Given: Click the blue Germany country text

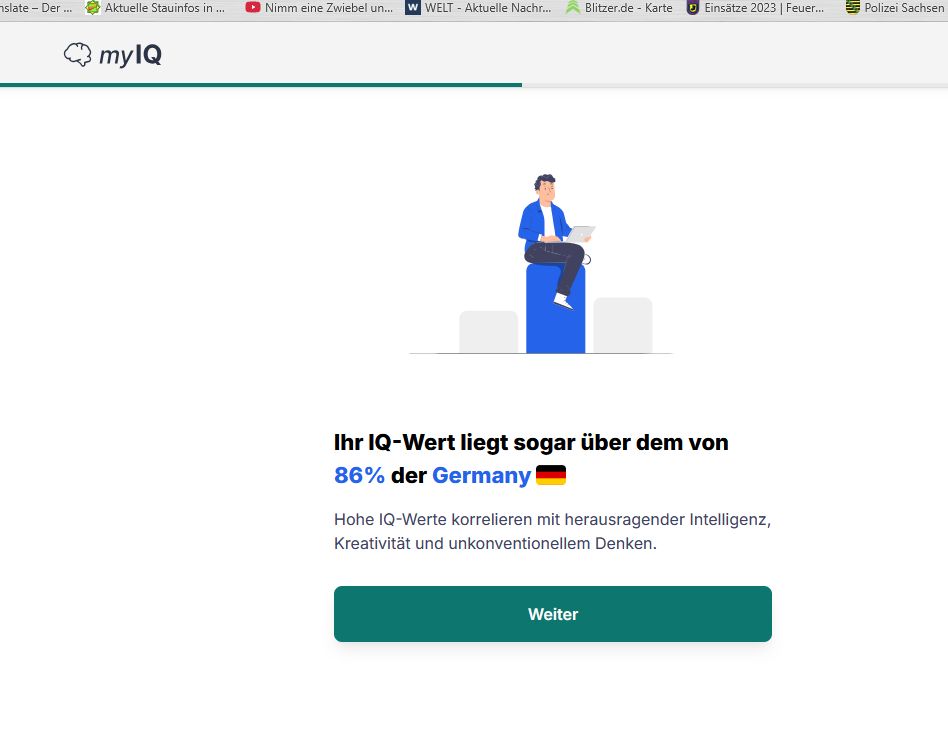Looking at the screenshot, I should (481, 476).
